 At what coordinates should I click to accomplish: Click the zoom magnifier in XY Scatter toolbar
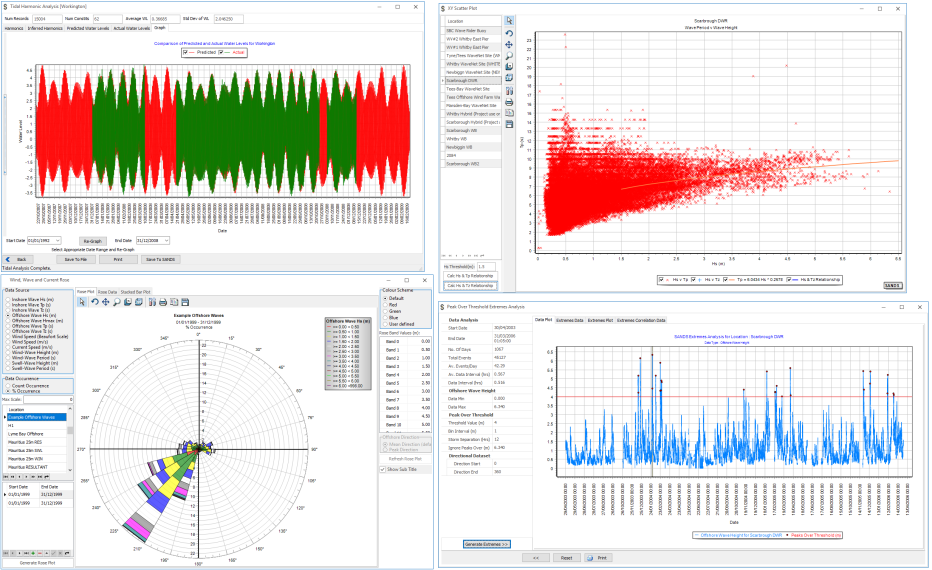(x=509, y=55)
